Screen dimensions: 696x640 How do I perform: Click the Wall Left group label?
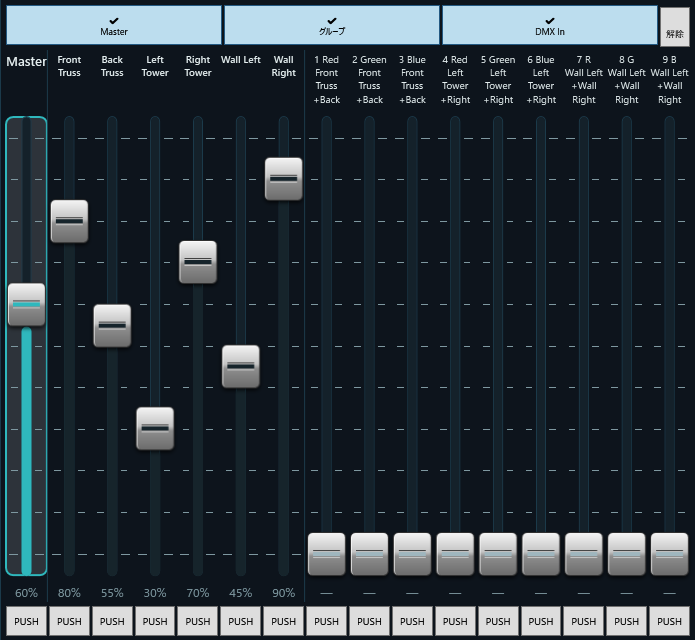tap(241, 59)
